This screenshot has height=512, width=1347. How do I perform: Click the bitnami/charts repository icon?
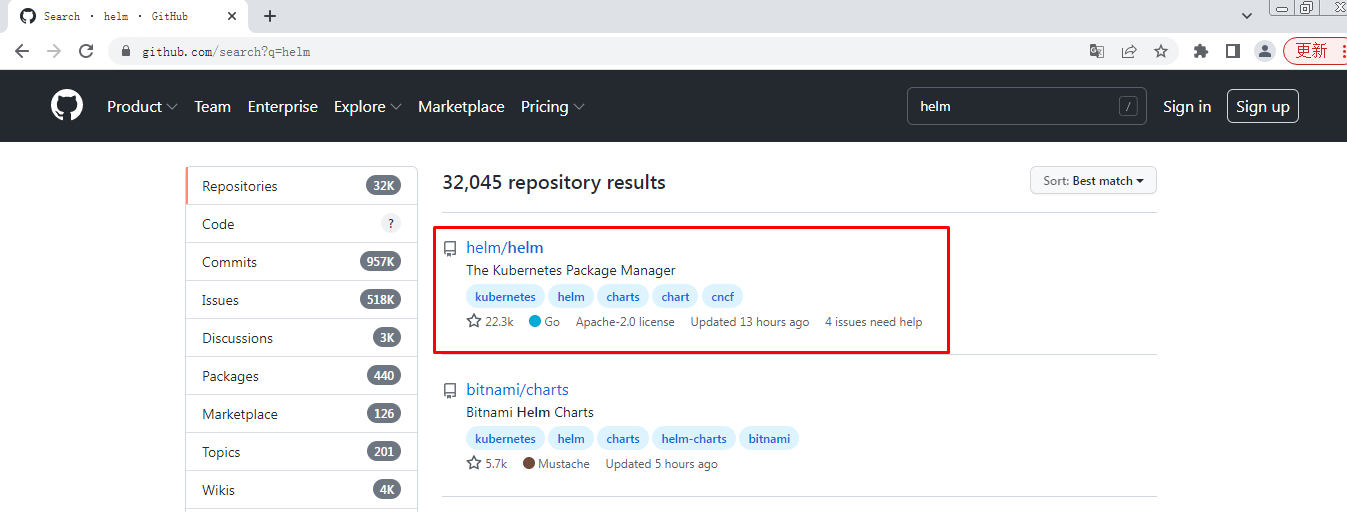(450, 391)
